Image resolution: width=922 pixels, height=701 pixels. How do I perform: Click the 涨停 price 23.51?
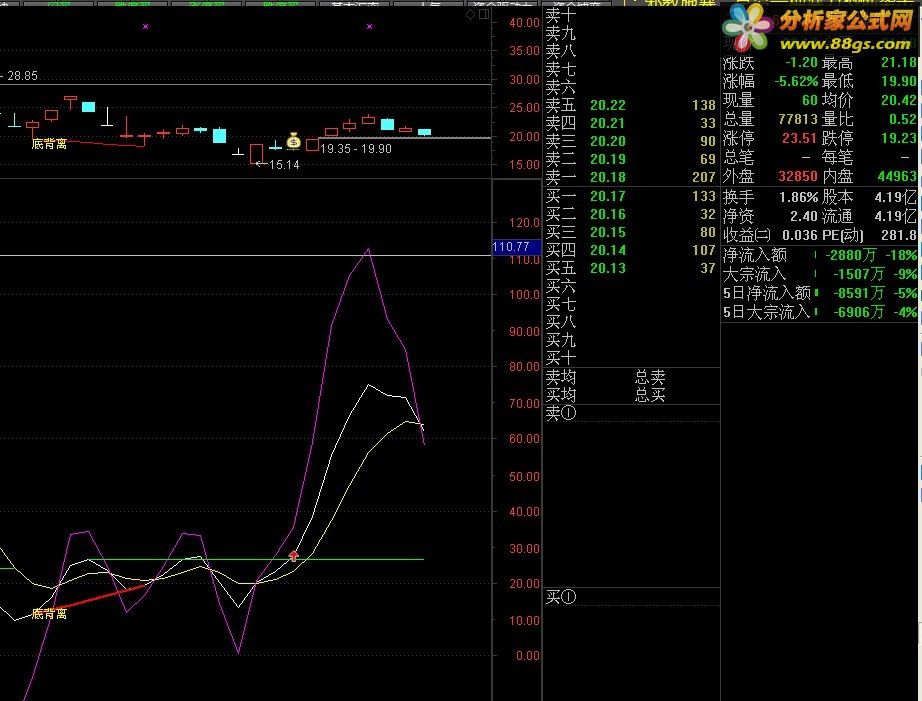(800, 139)
